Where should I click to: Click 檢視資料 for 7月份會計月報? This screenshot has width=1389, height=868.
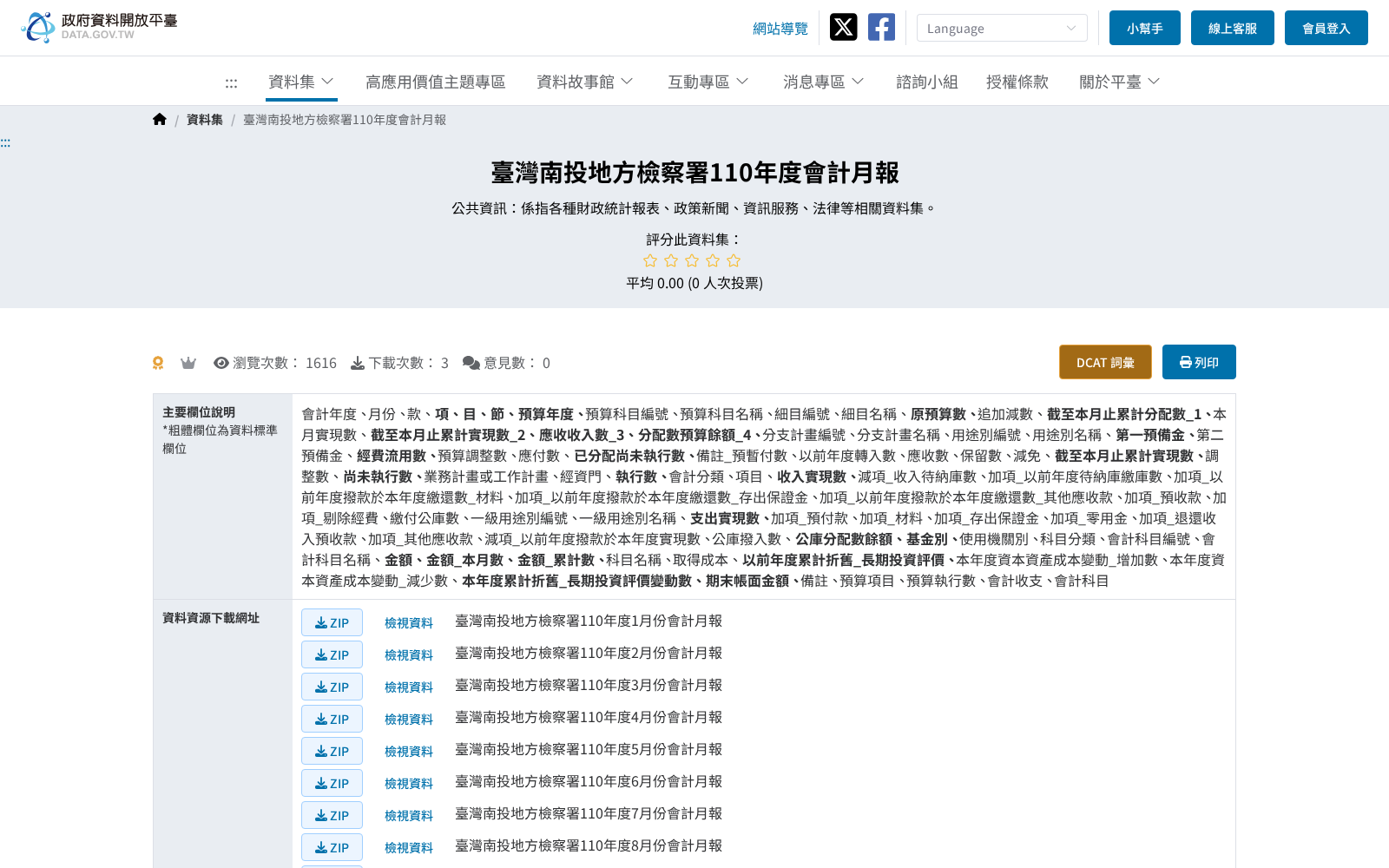409,815
